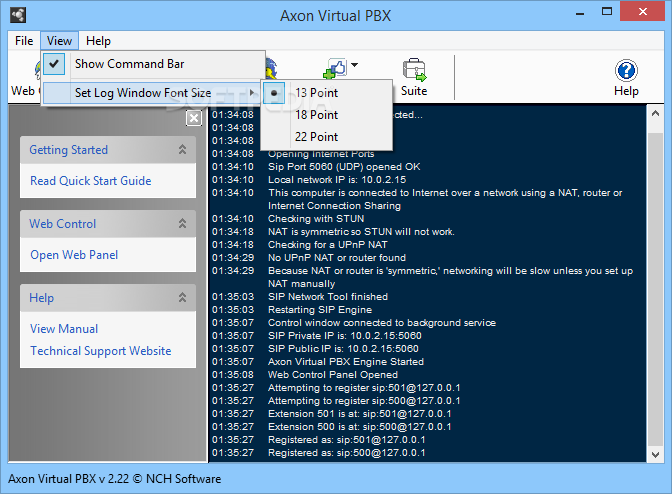The image size is (672, 494).
Task: Select 18 Point font size
Action: tap(327, 115)
